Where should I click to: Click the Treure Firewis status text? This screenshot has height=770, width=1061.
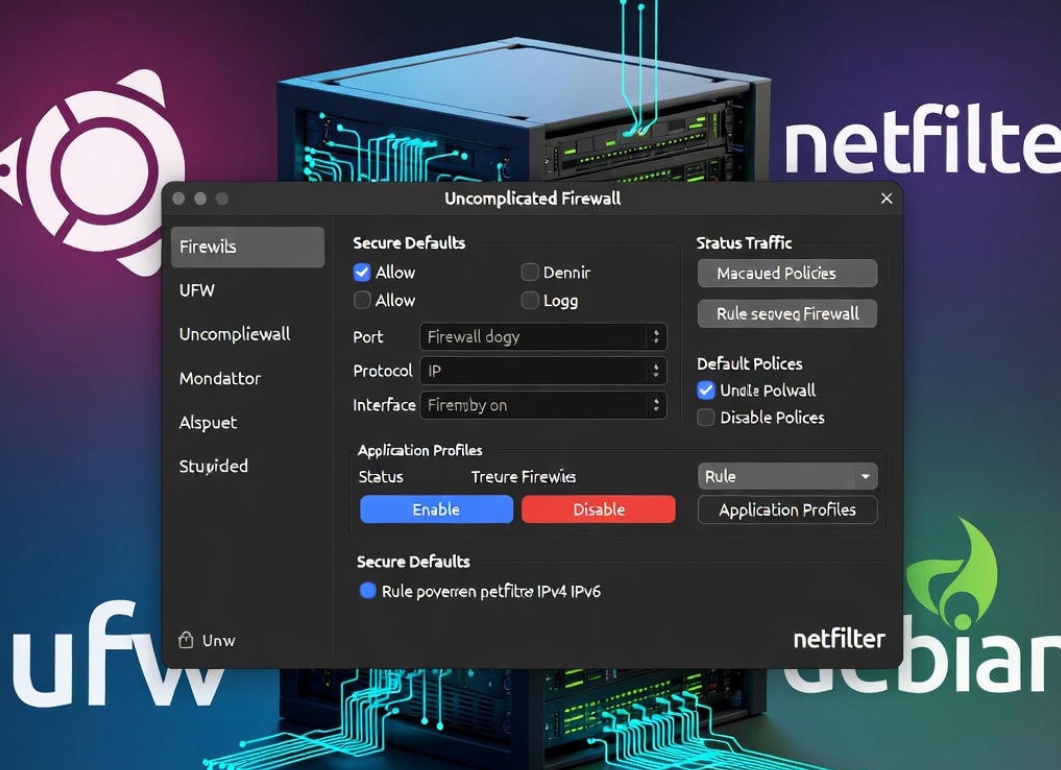point(523,477)
